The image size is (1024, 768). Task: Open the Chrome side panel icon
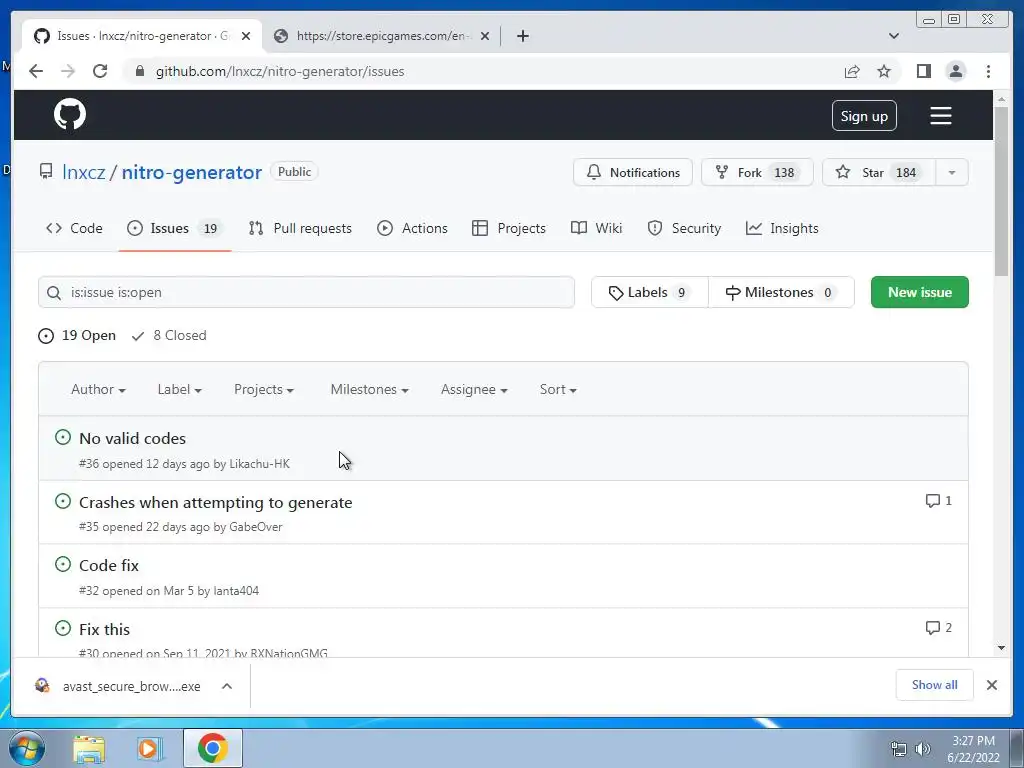(x=923, y=71)
